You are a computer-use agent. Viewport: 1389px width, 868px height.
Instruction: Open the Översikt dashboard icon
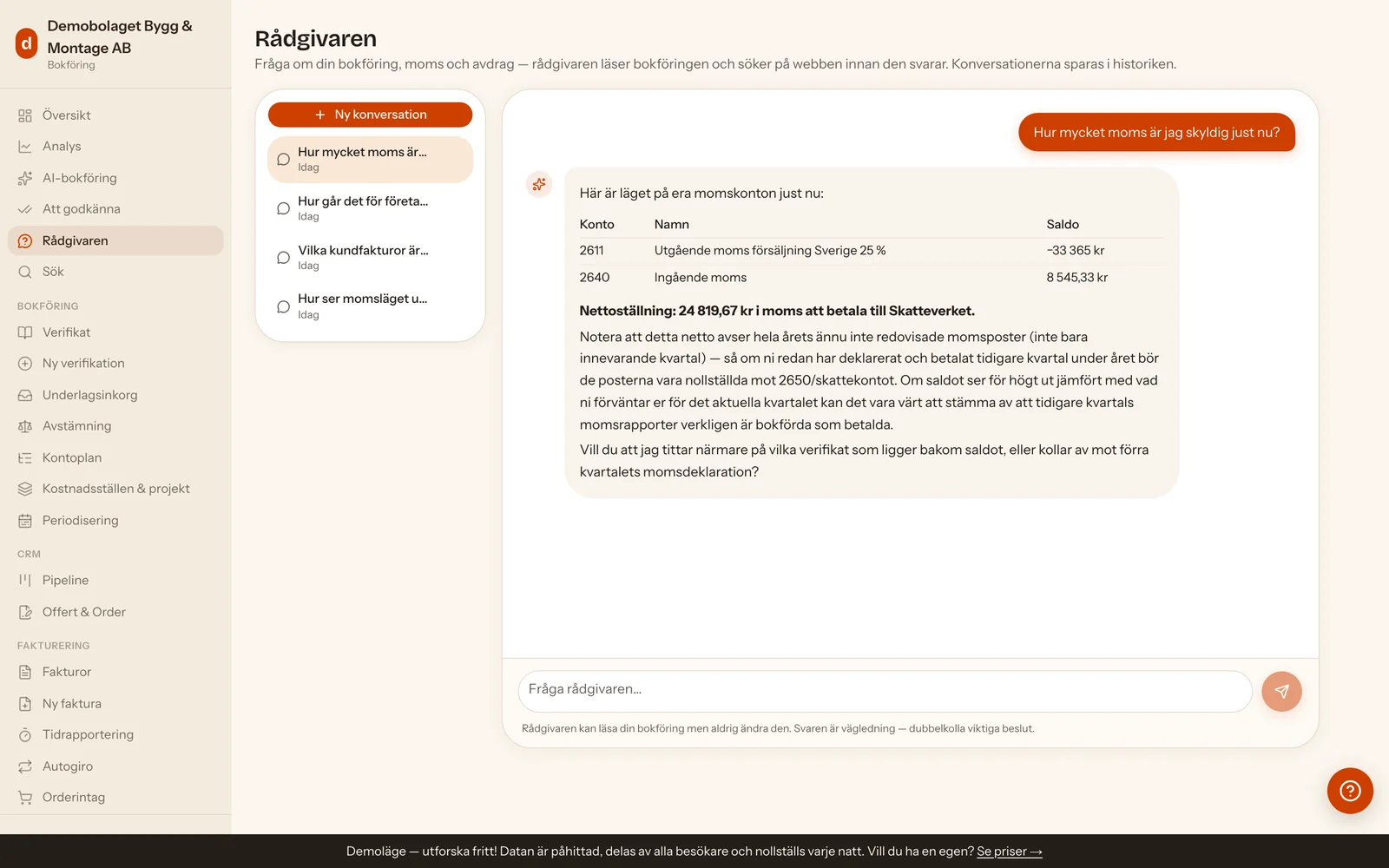[25, 115]
